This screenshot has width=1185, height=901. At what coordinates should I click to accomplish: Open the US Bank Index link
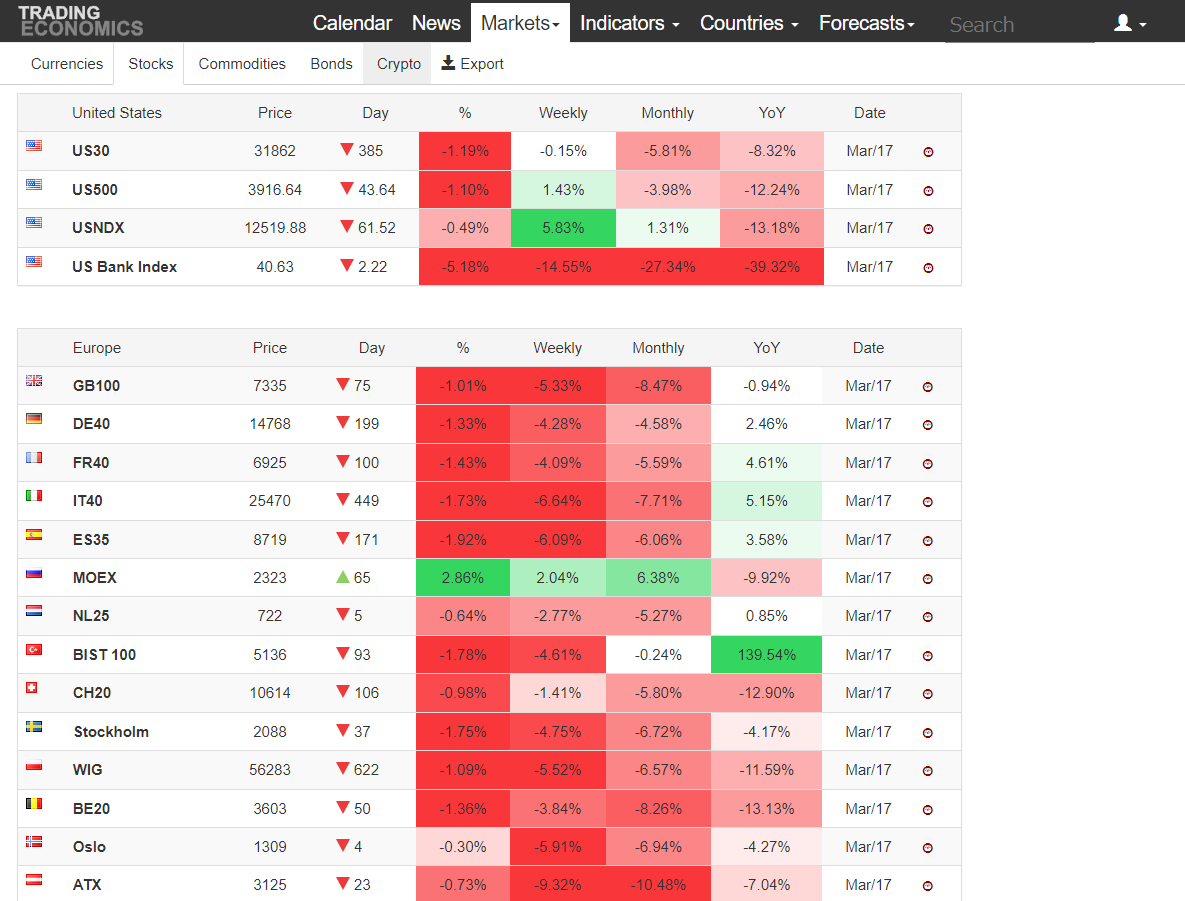tap(125, 267)
